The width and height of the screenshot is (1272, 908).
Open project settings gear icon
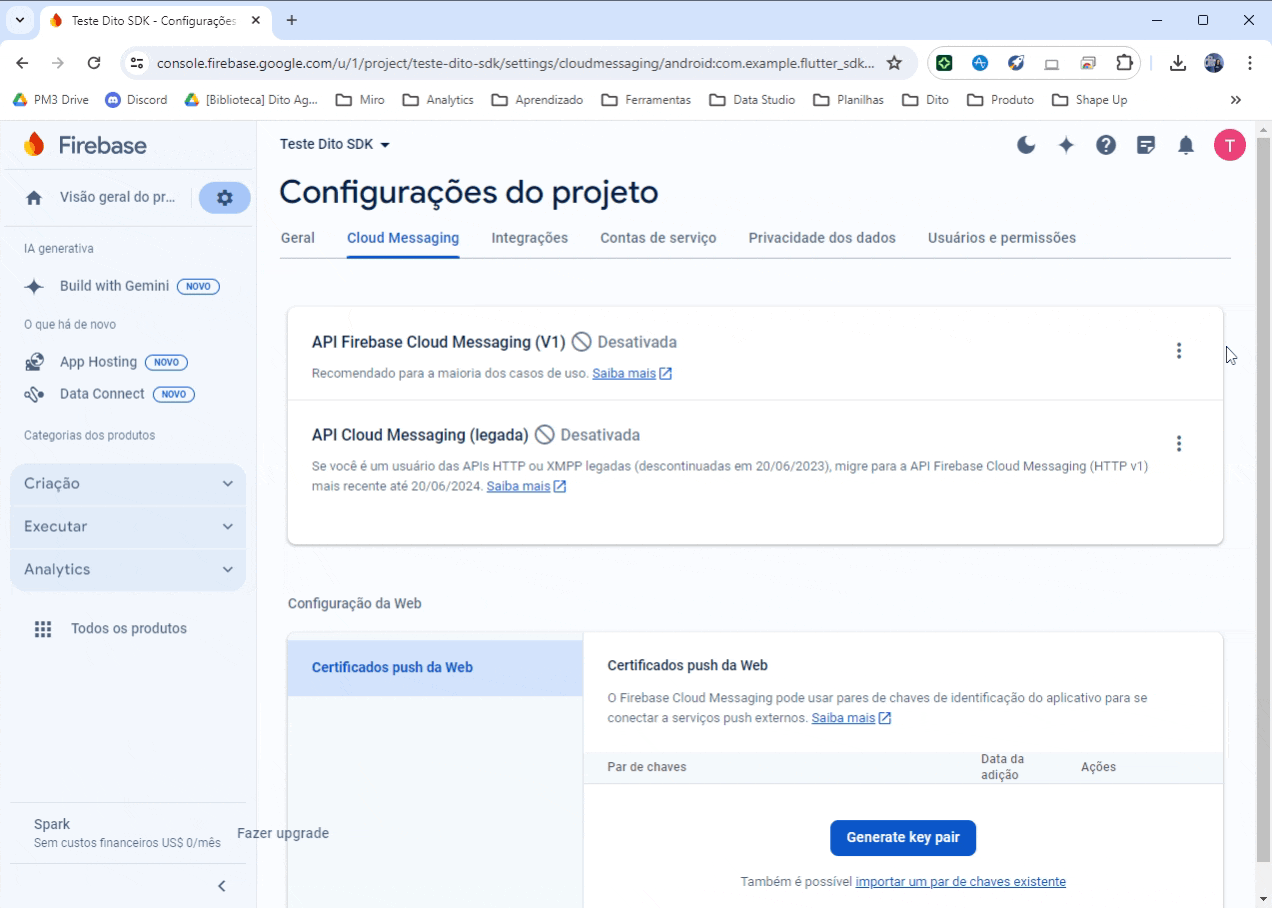(x=225, y=198)
